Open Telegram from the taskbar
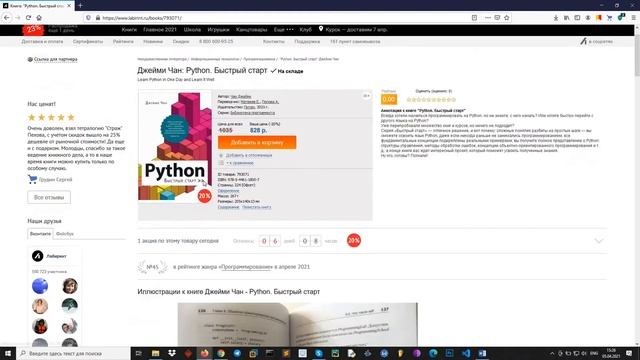This screenshot has width=640, height=360. (237, 353)
